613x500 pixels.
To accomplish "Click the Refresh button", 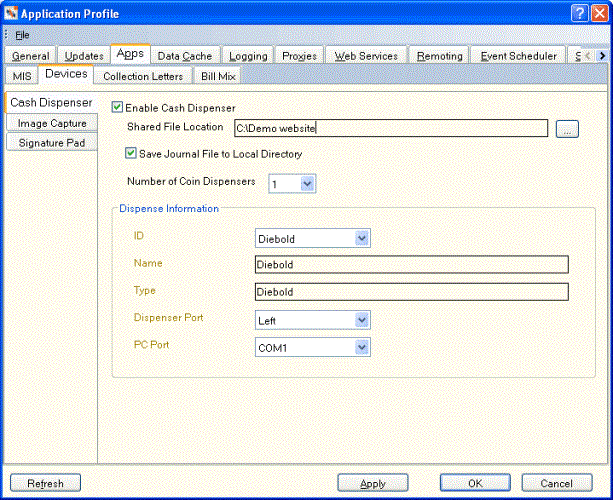I will (45, 483).
